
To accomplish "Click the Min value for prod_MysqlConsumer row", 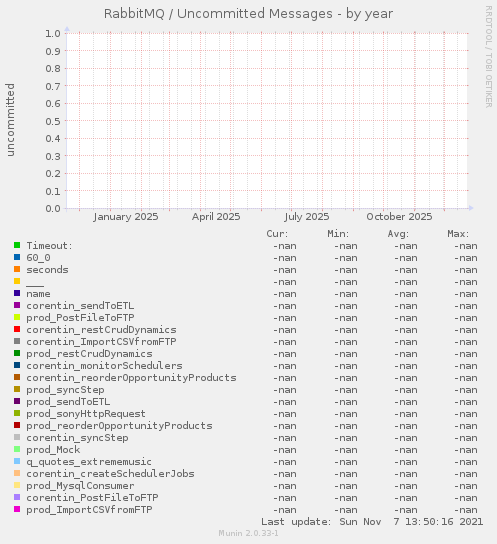I will [346, 486].
